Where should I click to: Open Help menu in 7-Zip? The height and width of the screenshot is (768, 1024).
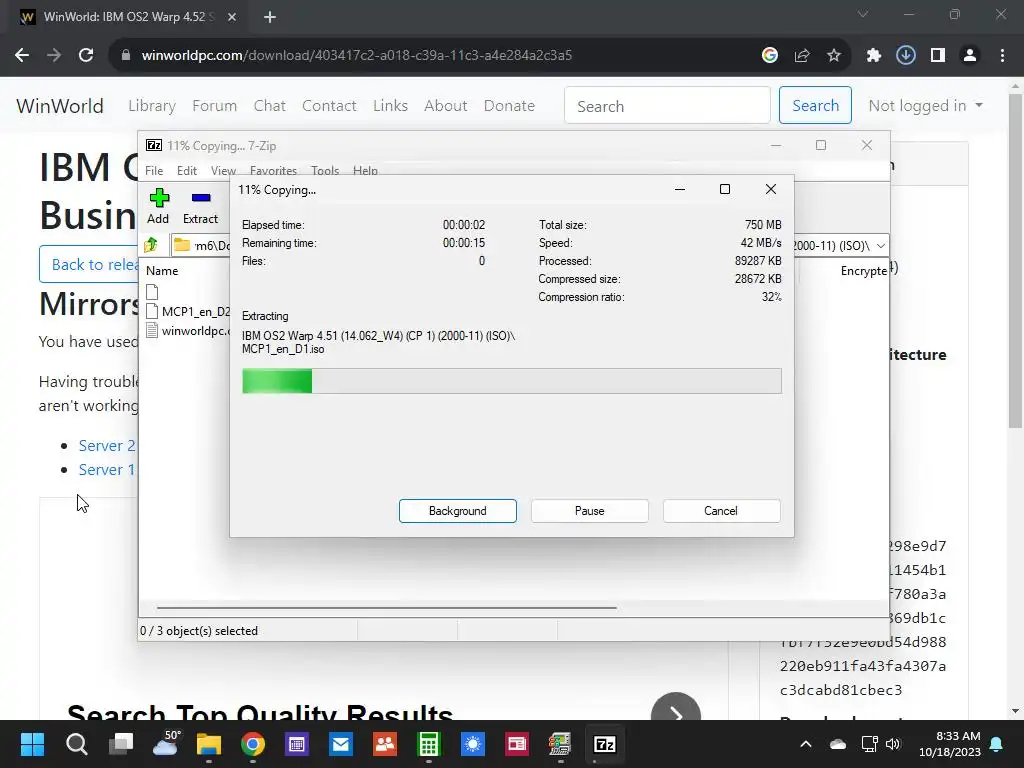(x=365, y=170)
